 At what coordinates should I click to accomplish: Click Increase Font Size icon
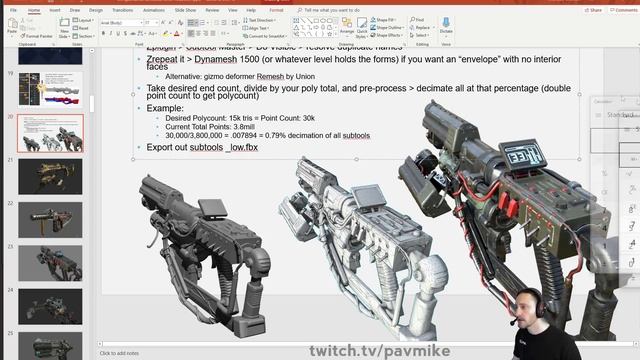[x=163, y=23]
